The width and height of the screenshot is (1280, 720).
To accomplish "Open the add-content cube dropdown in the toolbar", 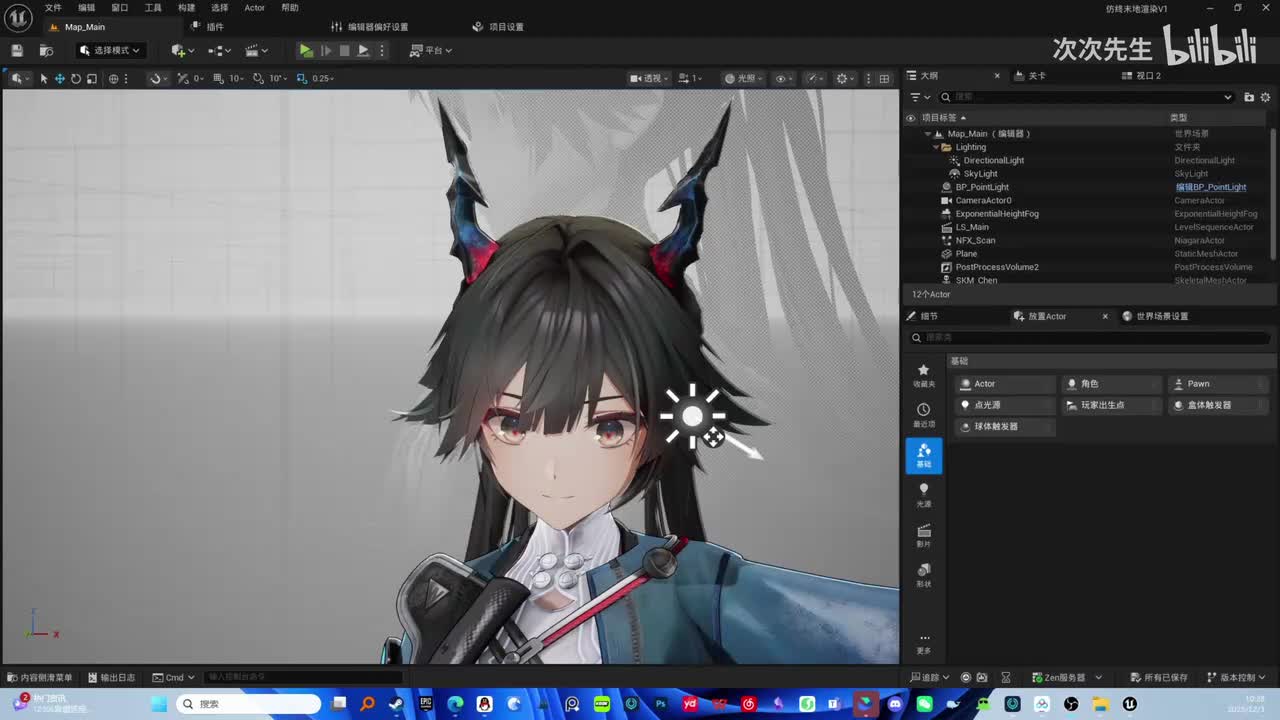I will pos(181,50).
